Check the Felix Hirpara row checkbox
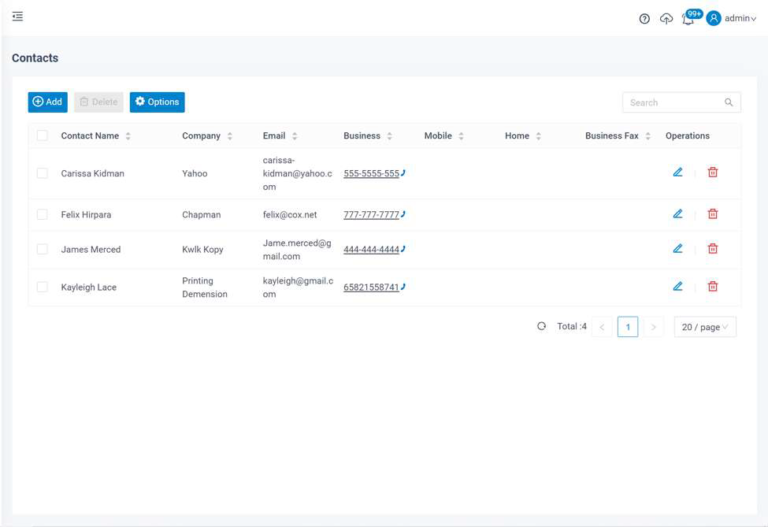This screenshot has height=527, width=768. pyautogui.click(x=42, y=214)
